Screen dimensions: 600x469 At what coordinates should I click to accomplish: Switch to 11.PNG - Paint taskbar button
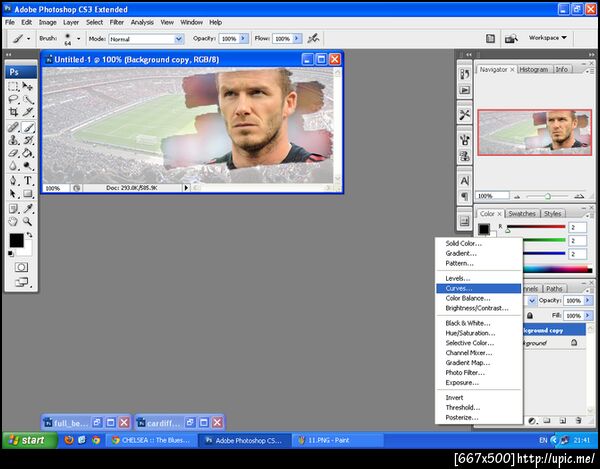[337, 440]
